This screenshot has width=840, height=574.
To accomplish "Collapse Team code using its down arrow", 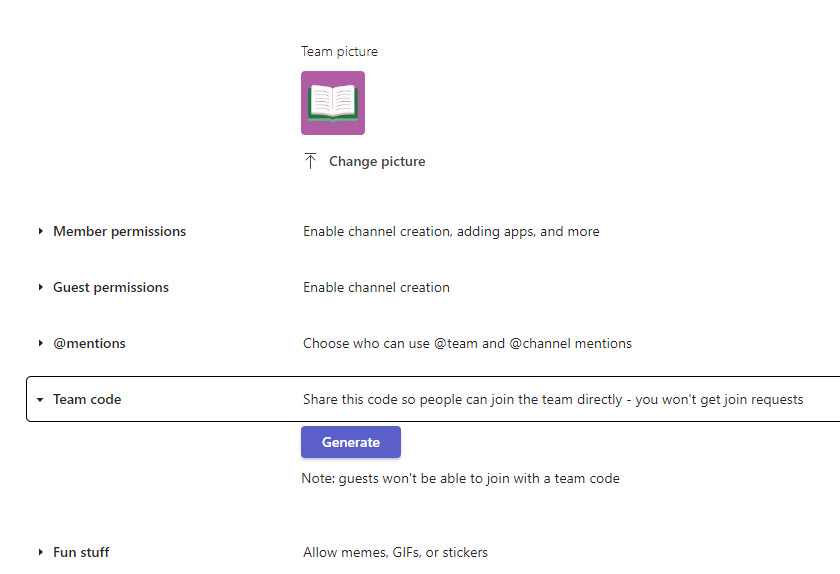I will tap(41, 399).
